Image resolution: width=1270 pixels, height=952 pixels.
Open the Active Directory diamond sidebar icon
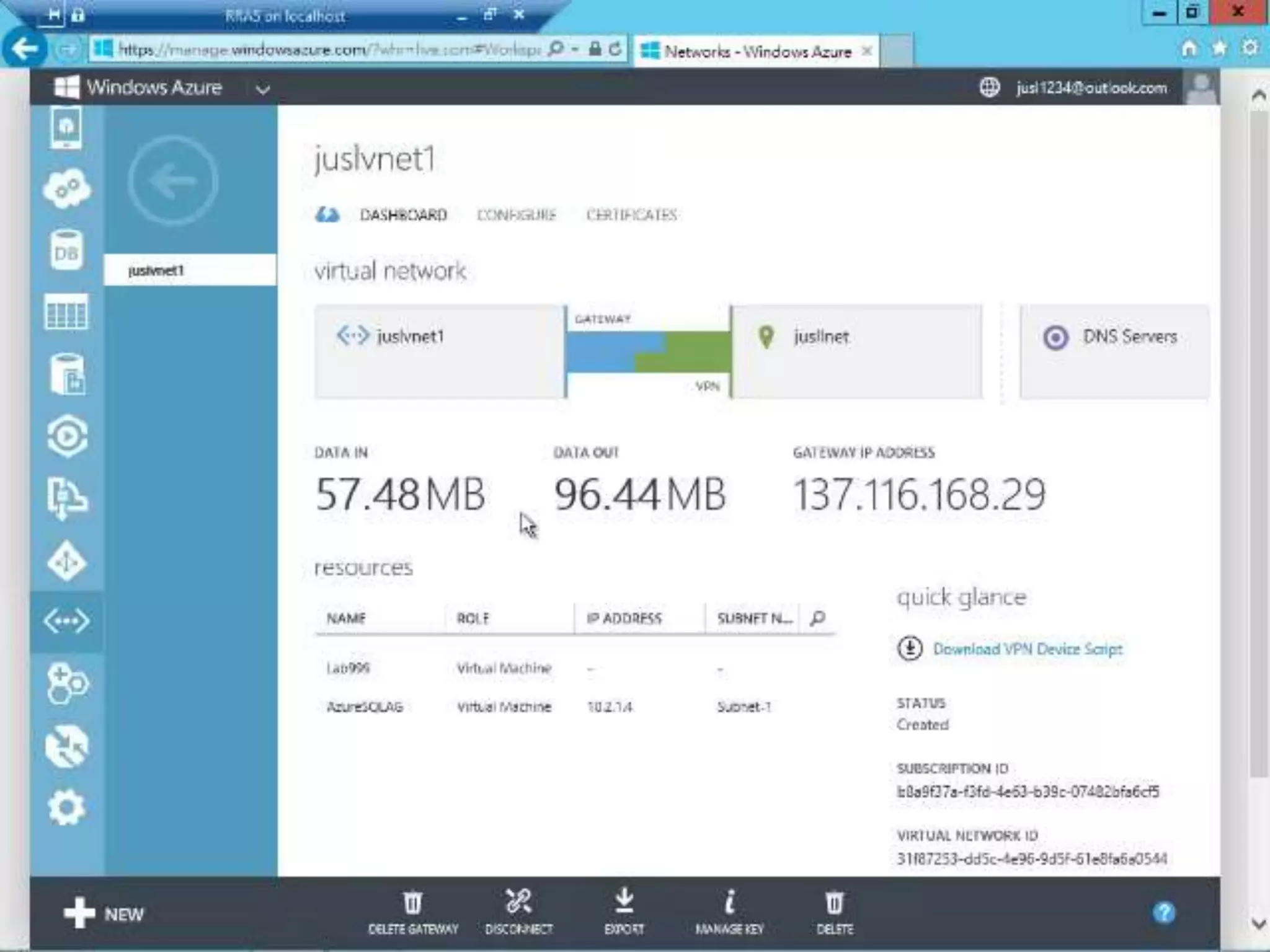pos(67,562)
